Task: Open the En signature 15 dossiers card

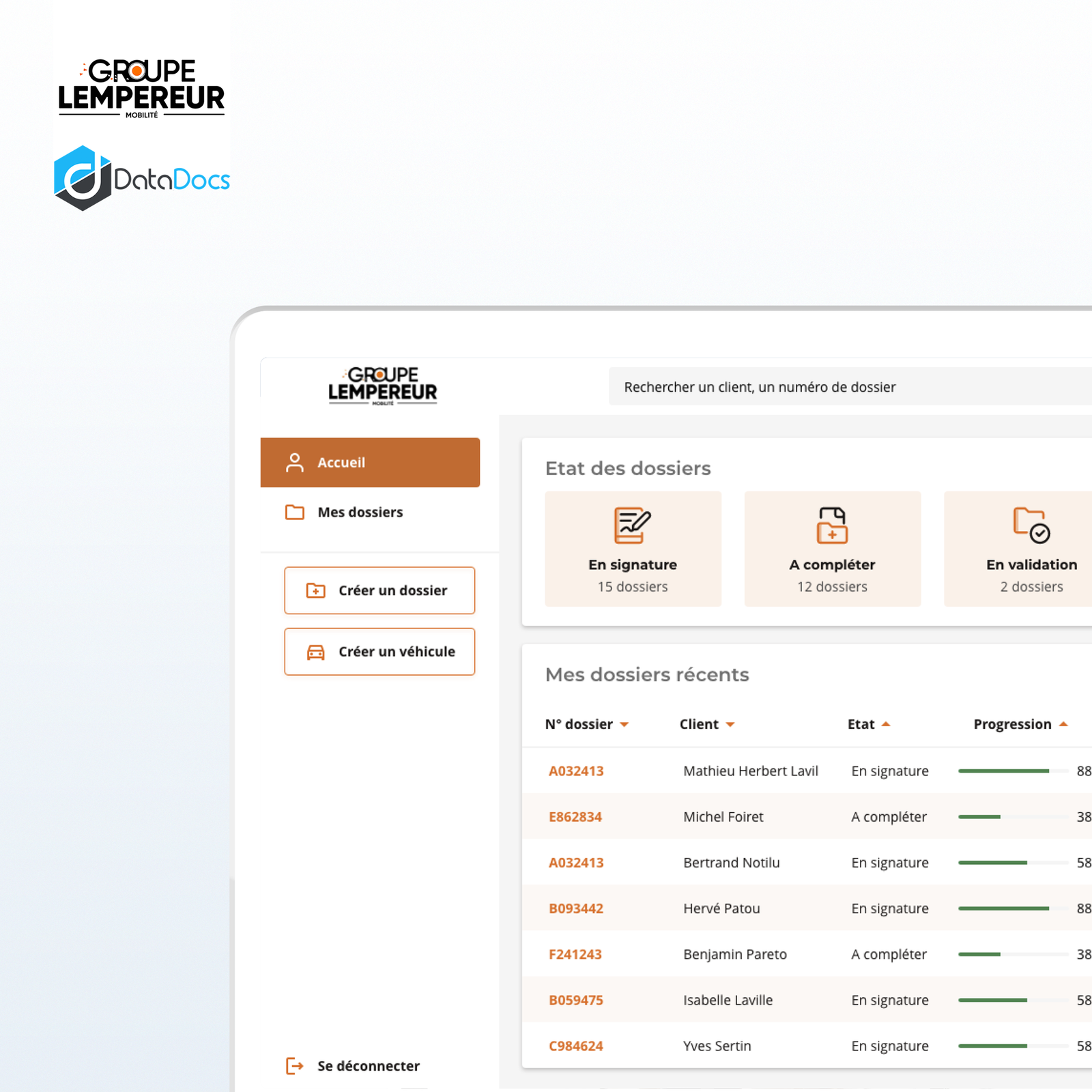Action: [x=633, y=549]
